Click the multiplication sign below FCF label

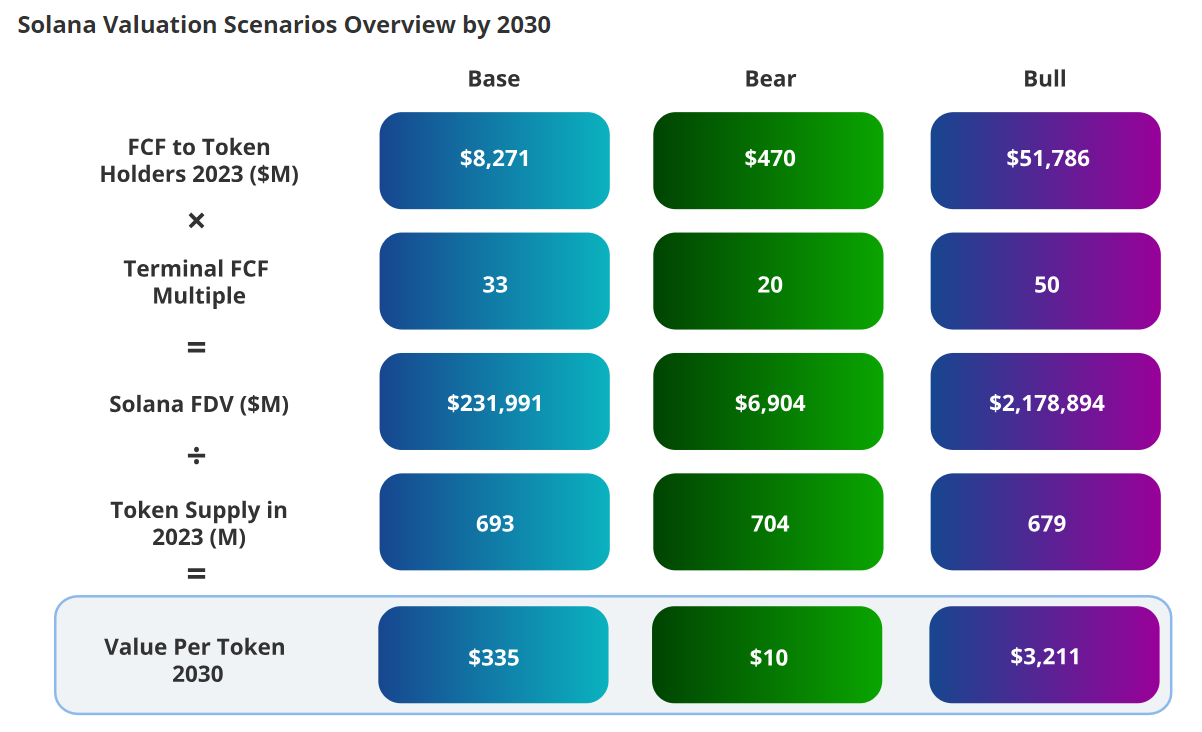click(197, 220)
